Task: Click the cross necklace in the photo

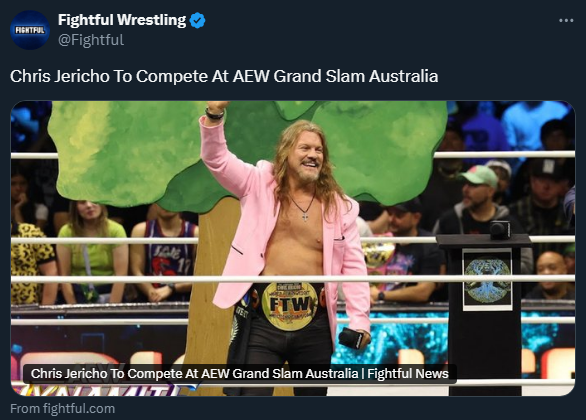Action: coord(305,217)
